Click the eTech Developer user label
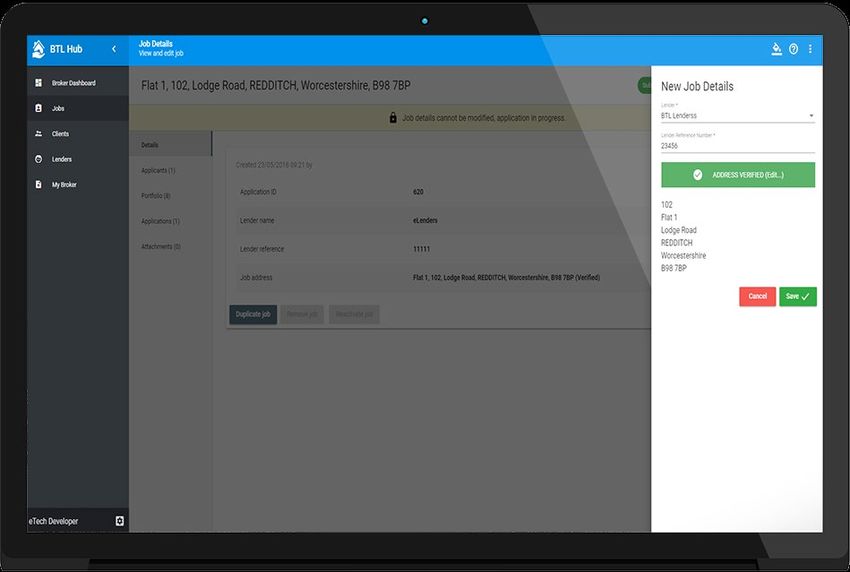The width and height of the screenshot is (850, 572). (x=54, y=522)
